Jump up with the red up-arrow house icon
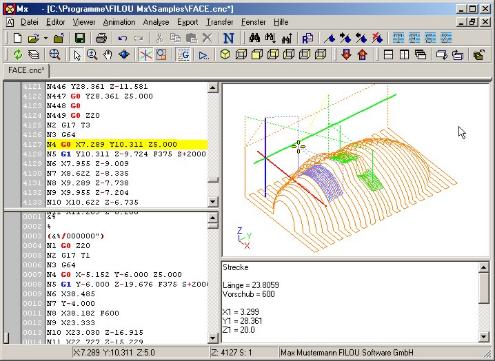This screenshot has width=495, height=361. tap(362, 54)
